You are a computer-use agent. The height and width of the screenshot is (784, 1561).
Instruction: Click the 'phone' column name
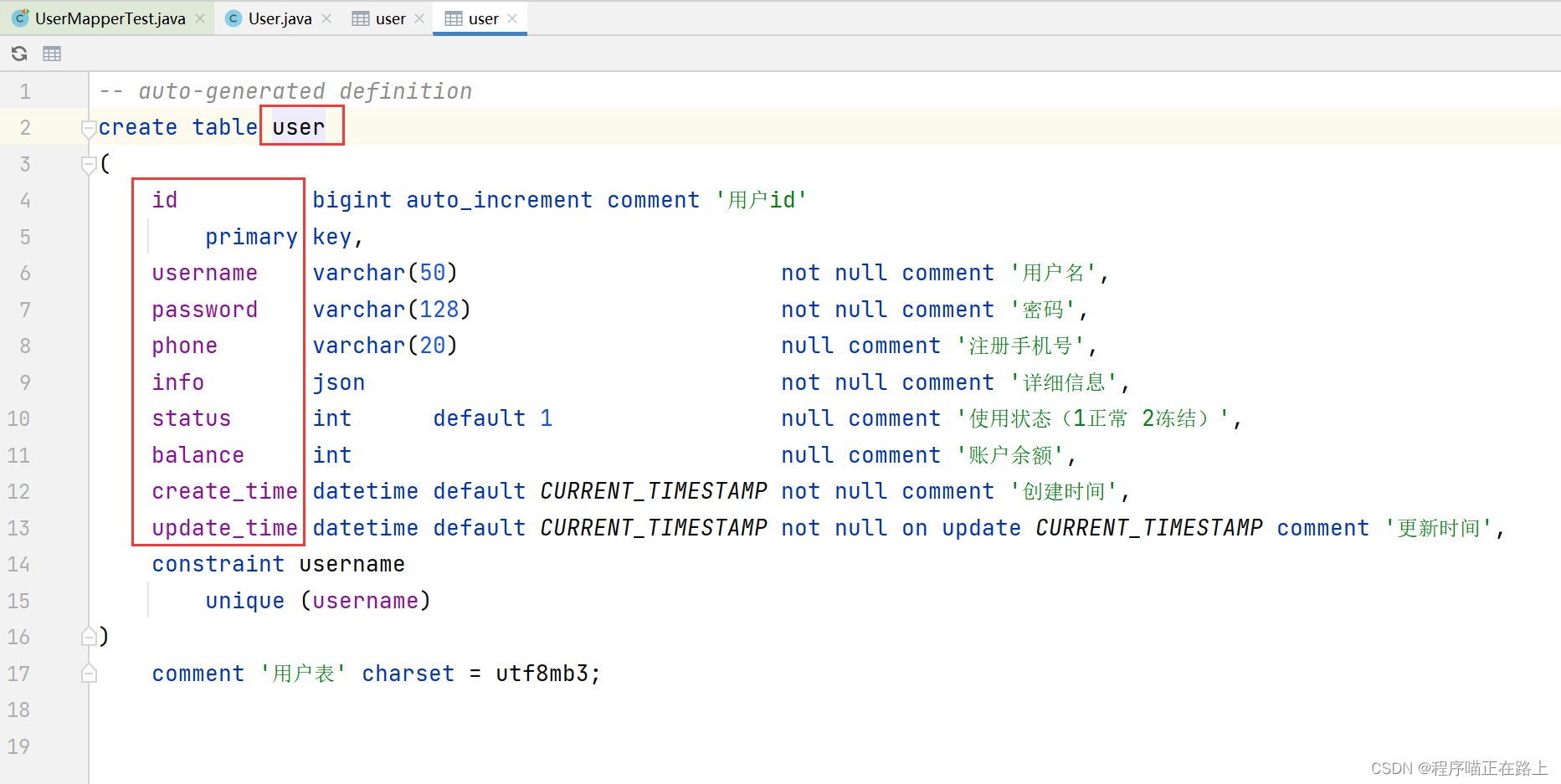[x=184, y=346]
